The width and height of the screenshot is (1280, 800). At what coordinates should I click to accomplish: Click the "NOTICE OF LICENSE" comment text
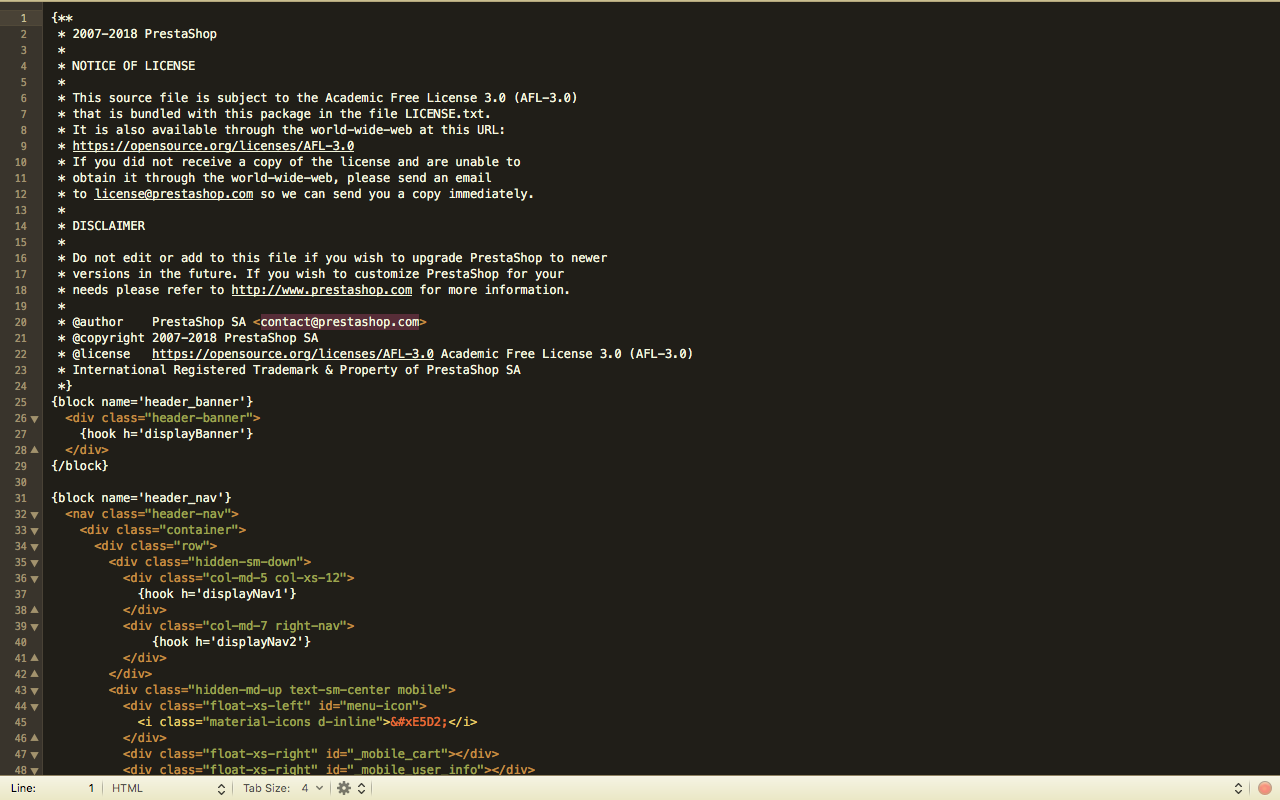(x=134, y=66)
